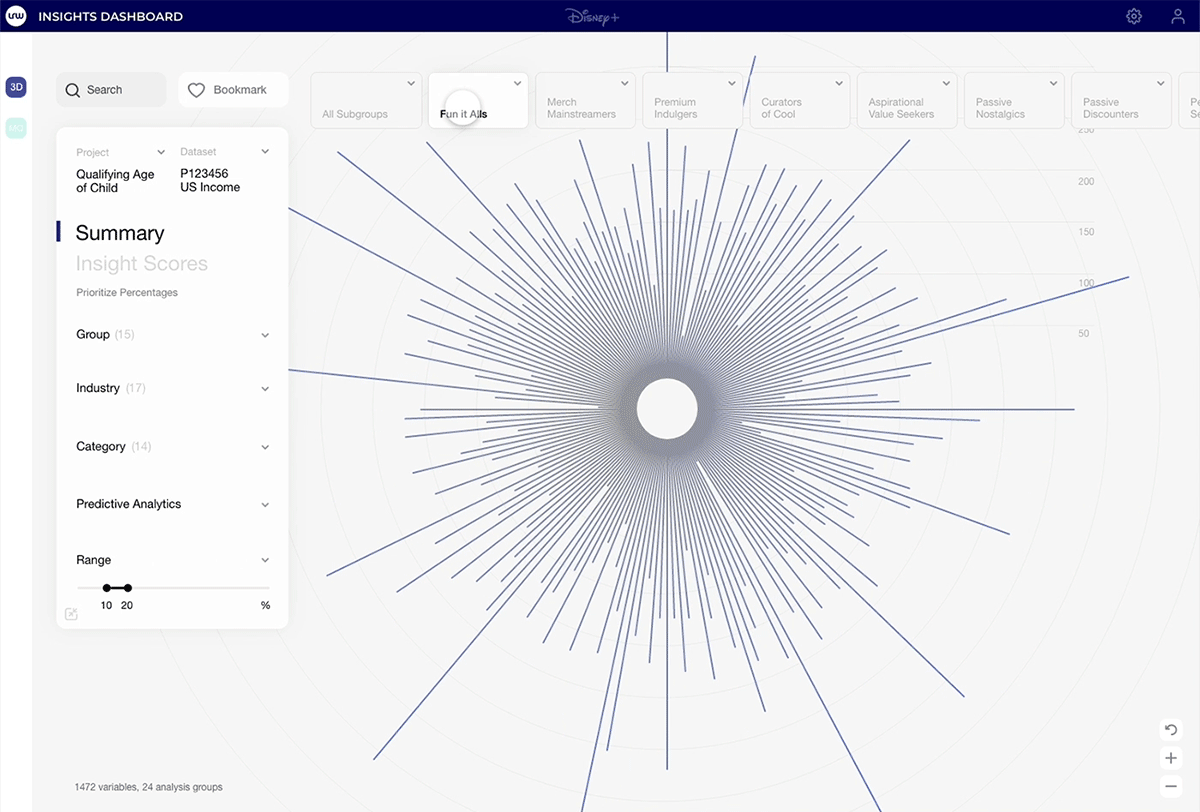Open the Fun it Alls dropdown chevron
The width and height of the screenshot is (1200, 812).
[517, 83]
